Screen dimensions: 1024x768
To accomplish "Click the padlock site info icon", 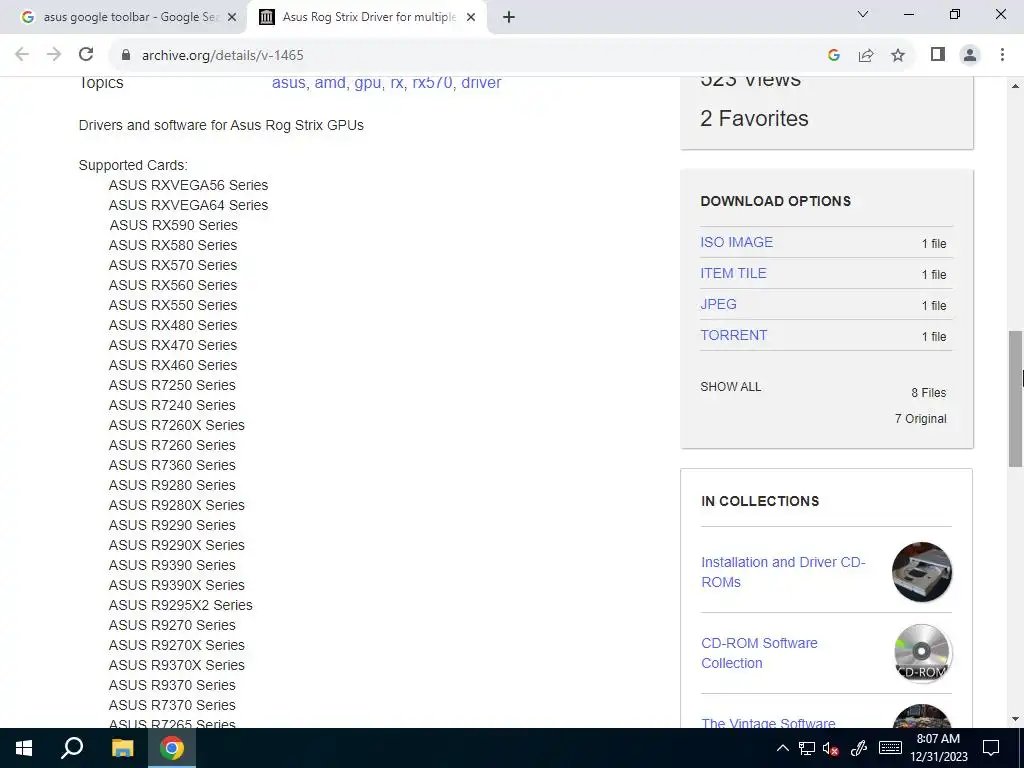I will click(126, 55).
